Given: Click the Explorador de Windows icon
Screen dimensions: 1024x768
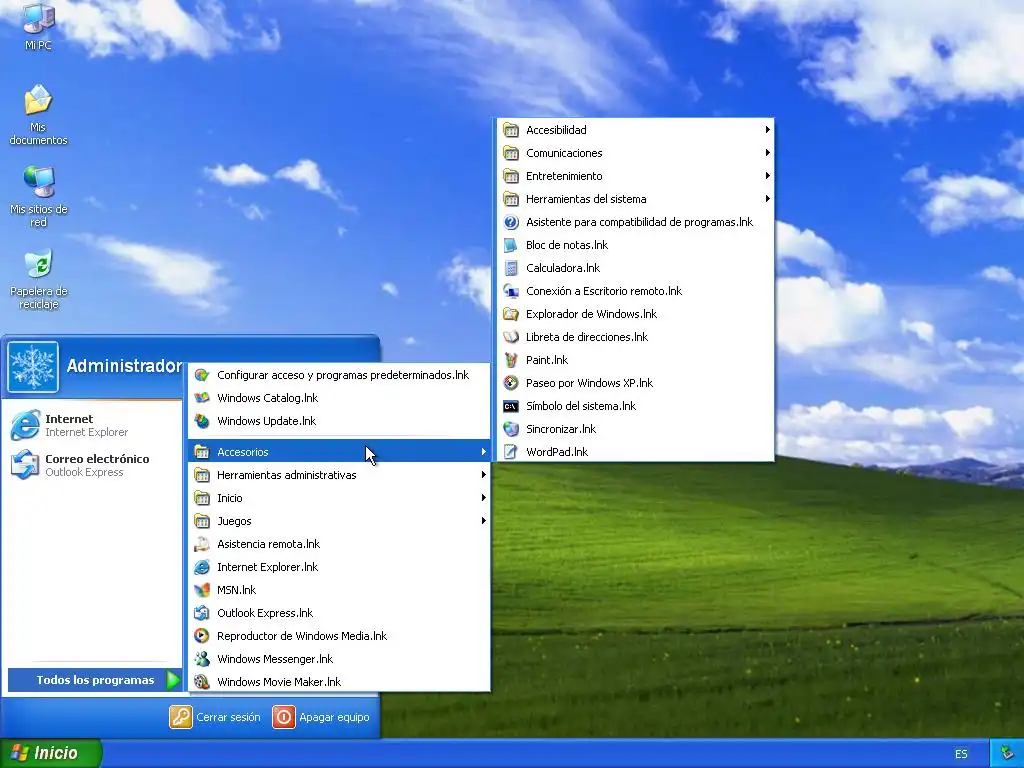Looking at the screenshot, I should [511, 314].
